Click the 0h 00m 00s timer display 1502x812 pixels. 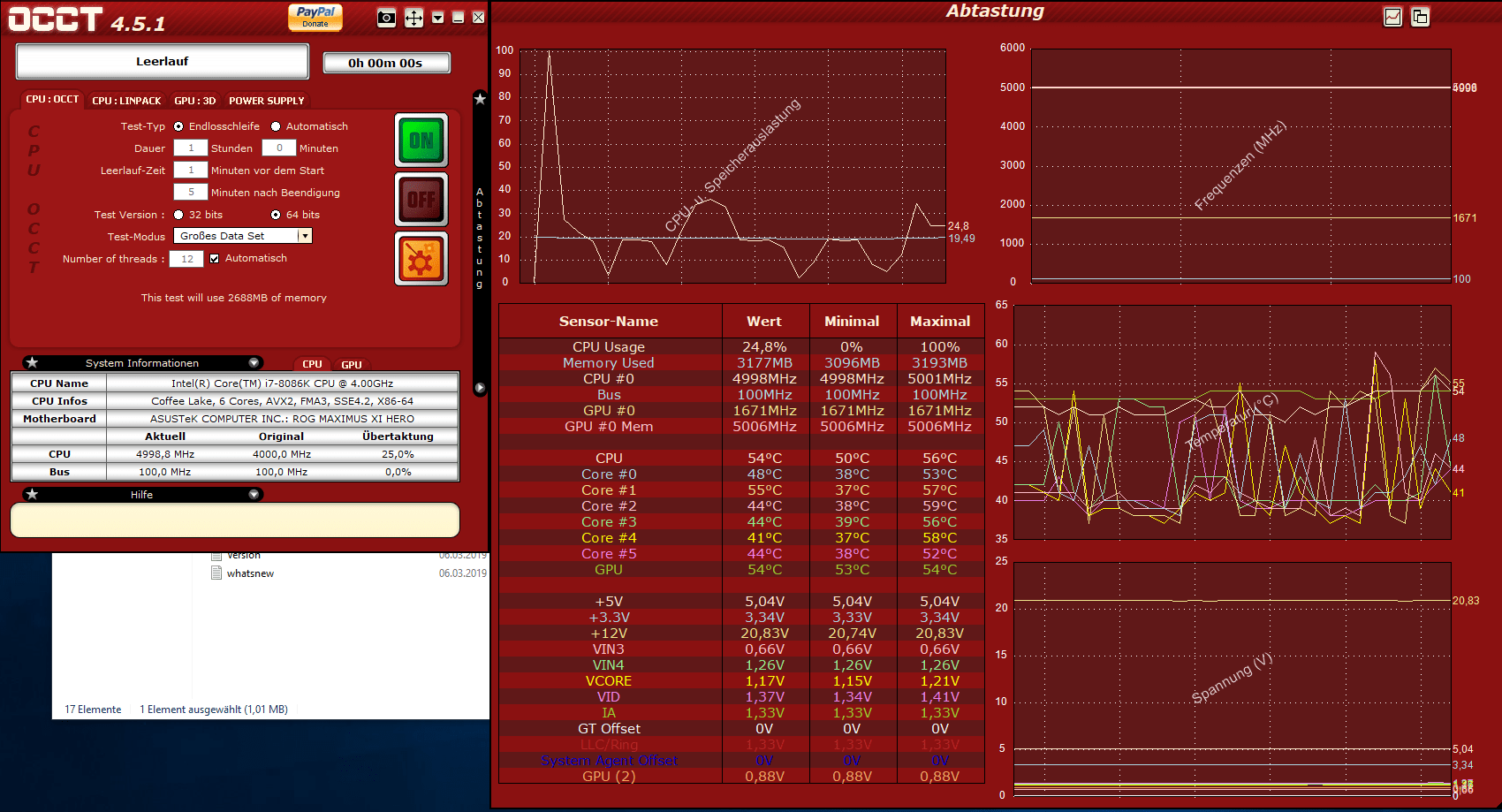click(386, 63)
